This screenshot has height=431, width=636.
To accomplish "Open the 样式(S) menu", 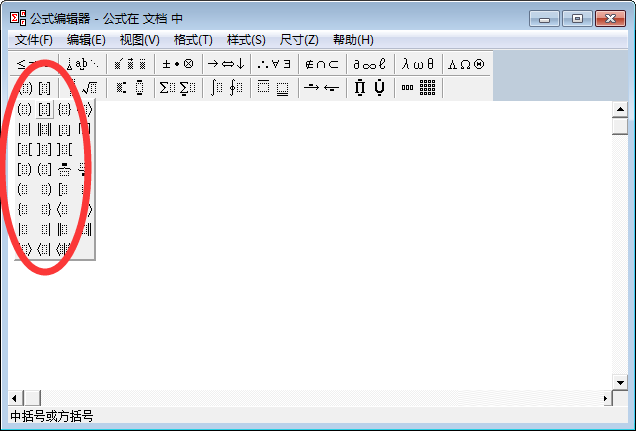I will tap(246, 40).
